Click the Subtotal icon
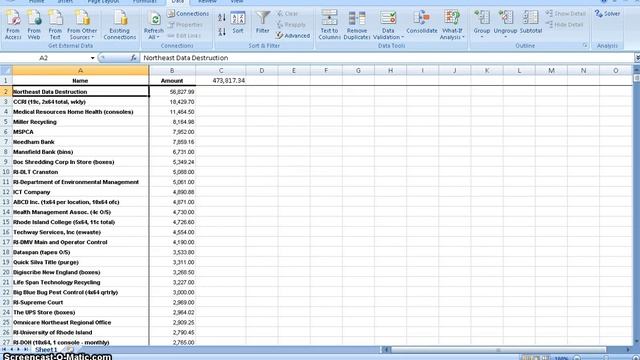 click(531, 22)
